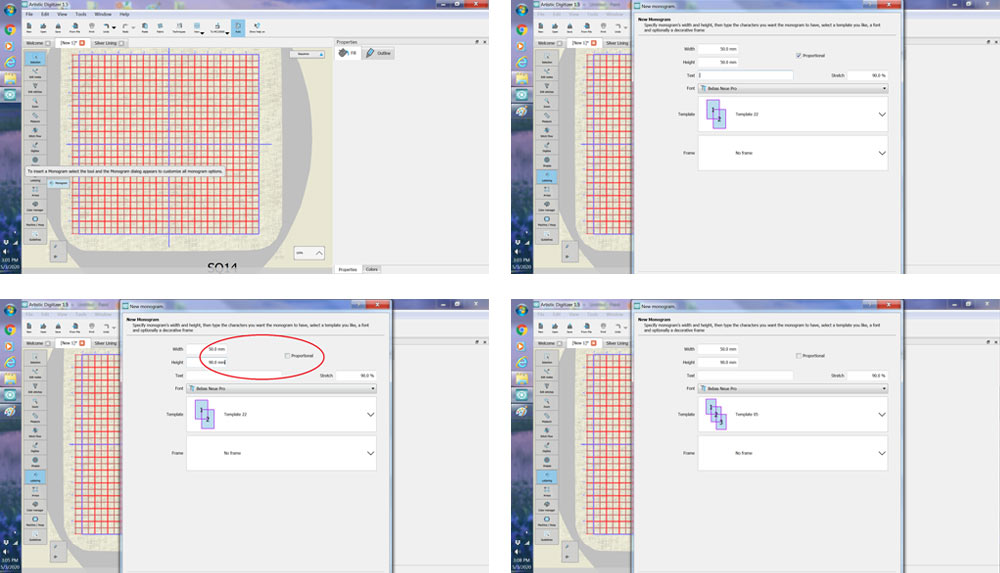
Task: Uncheck the ticked Proportional checkbox
Action: point(797,55)
